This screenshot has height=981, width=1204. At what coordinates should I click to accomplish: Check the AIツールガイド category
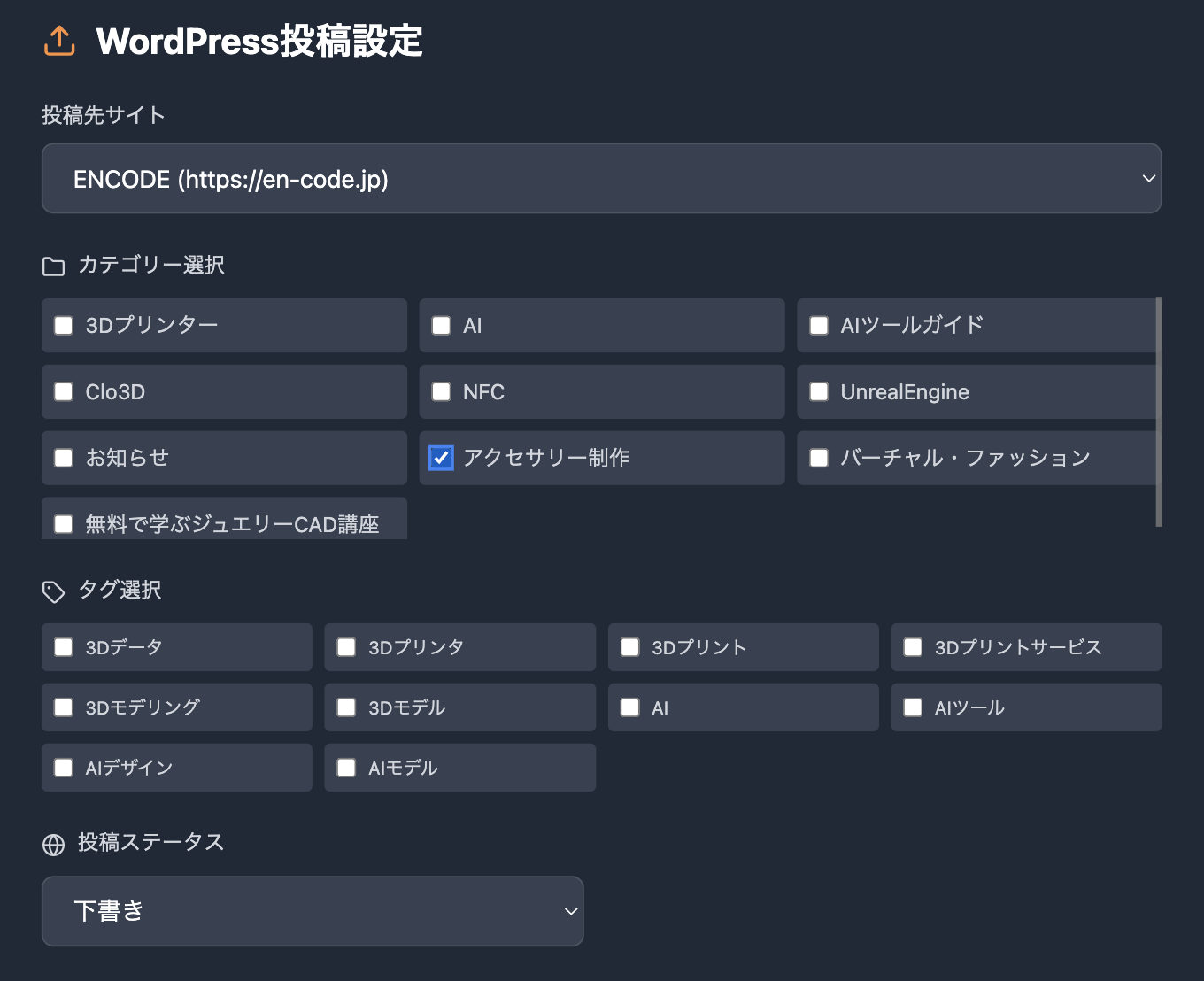pos(819,326)
